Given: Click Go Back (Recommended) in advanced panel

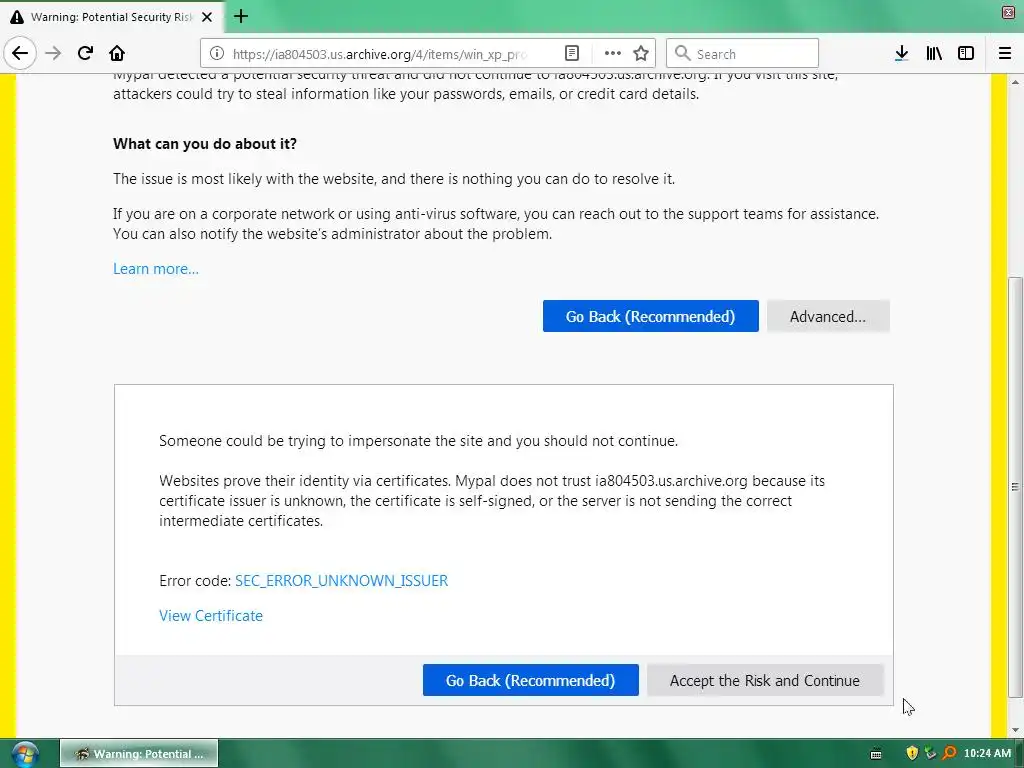Looking at the screenshot, I should coord(530,680).
